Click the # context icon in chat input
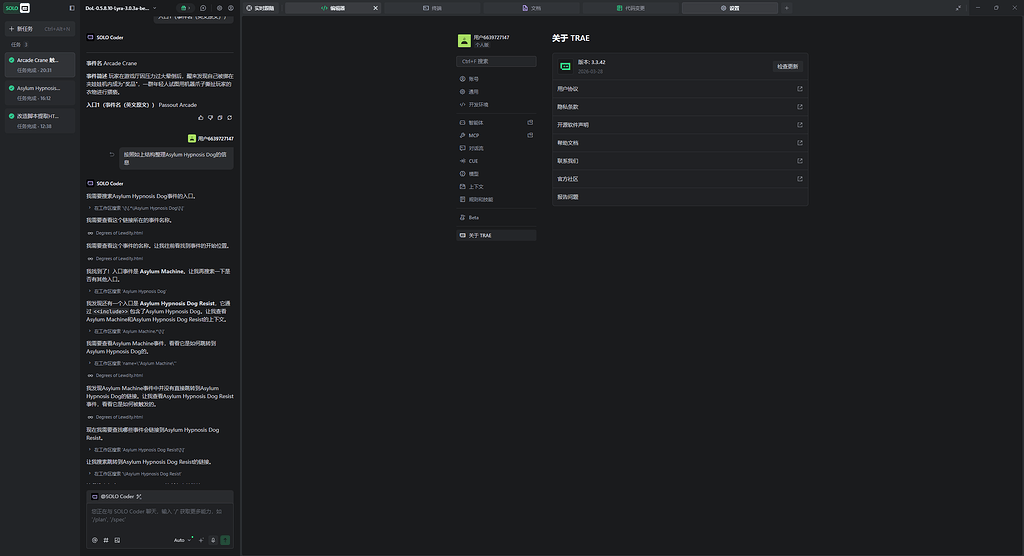 106,540
